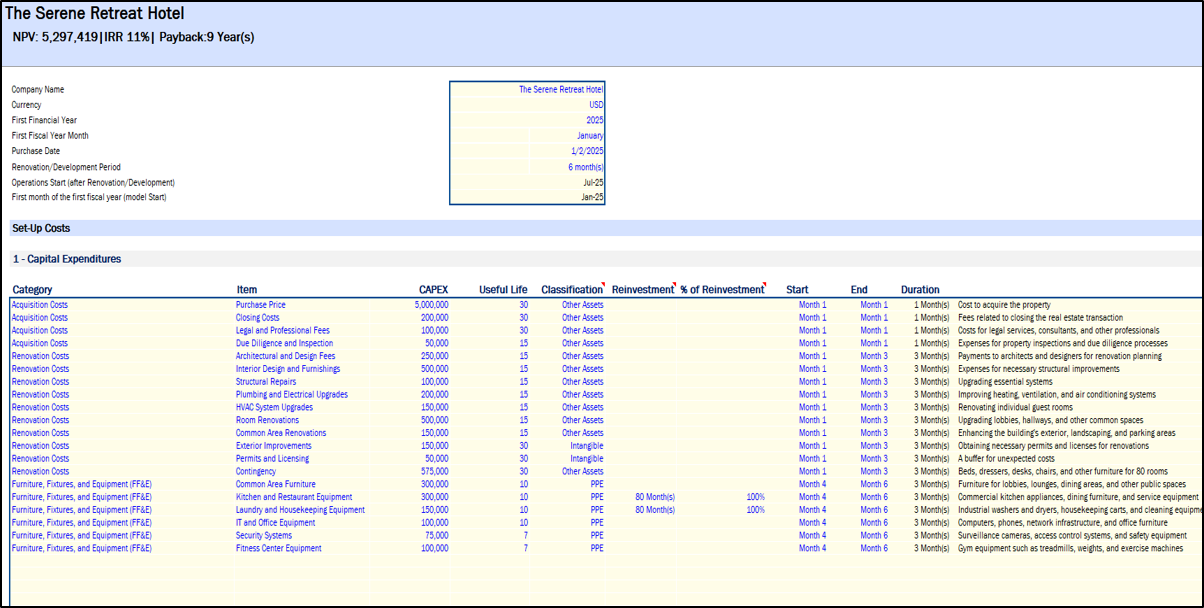Select the 1 - Capital Expenditures heading
Screen dimensions: 1204x608
(x=66, y=259)
